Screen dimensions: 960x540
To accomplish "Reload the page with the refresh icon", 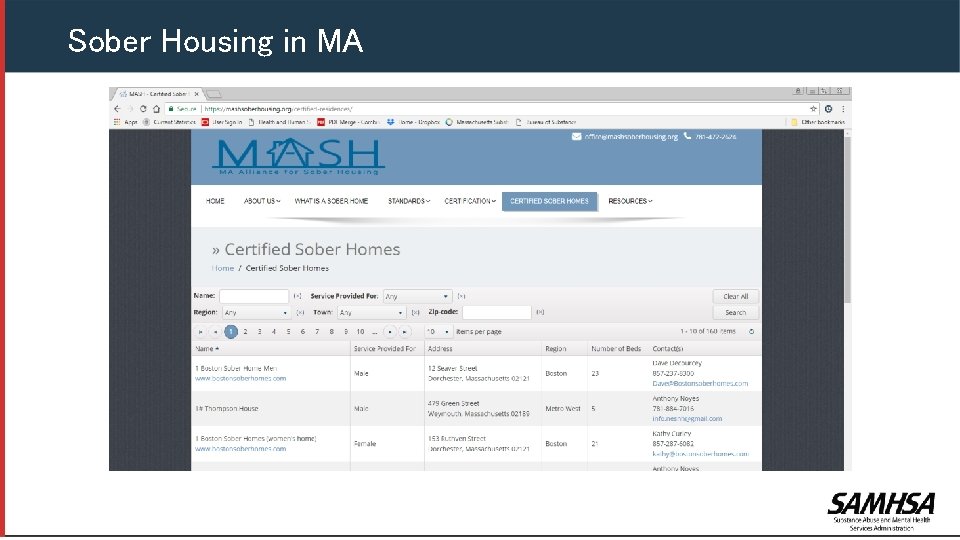I will (x=143, y=109).
